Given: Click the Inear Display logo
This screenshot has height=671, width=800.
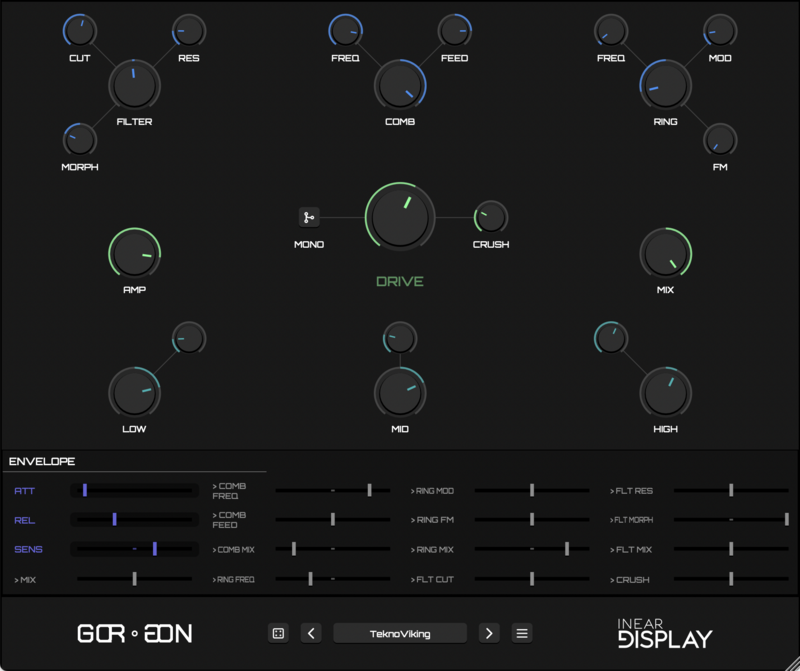Looking at the screenshot, I should point(664,633).
